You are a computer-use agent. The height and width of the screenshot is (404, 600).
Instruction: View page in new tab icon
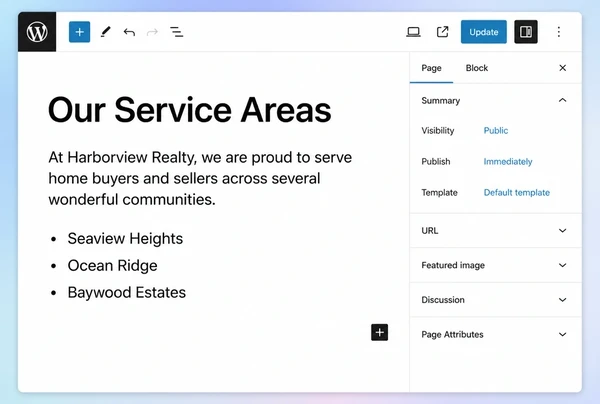click(x=442, y=32)
